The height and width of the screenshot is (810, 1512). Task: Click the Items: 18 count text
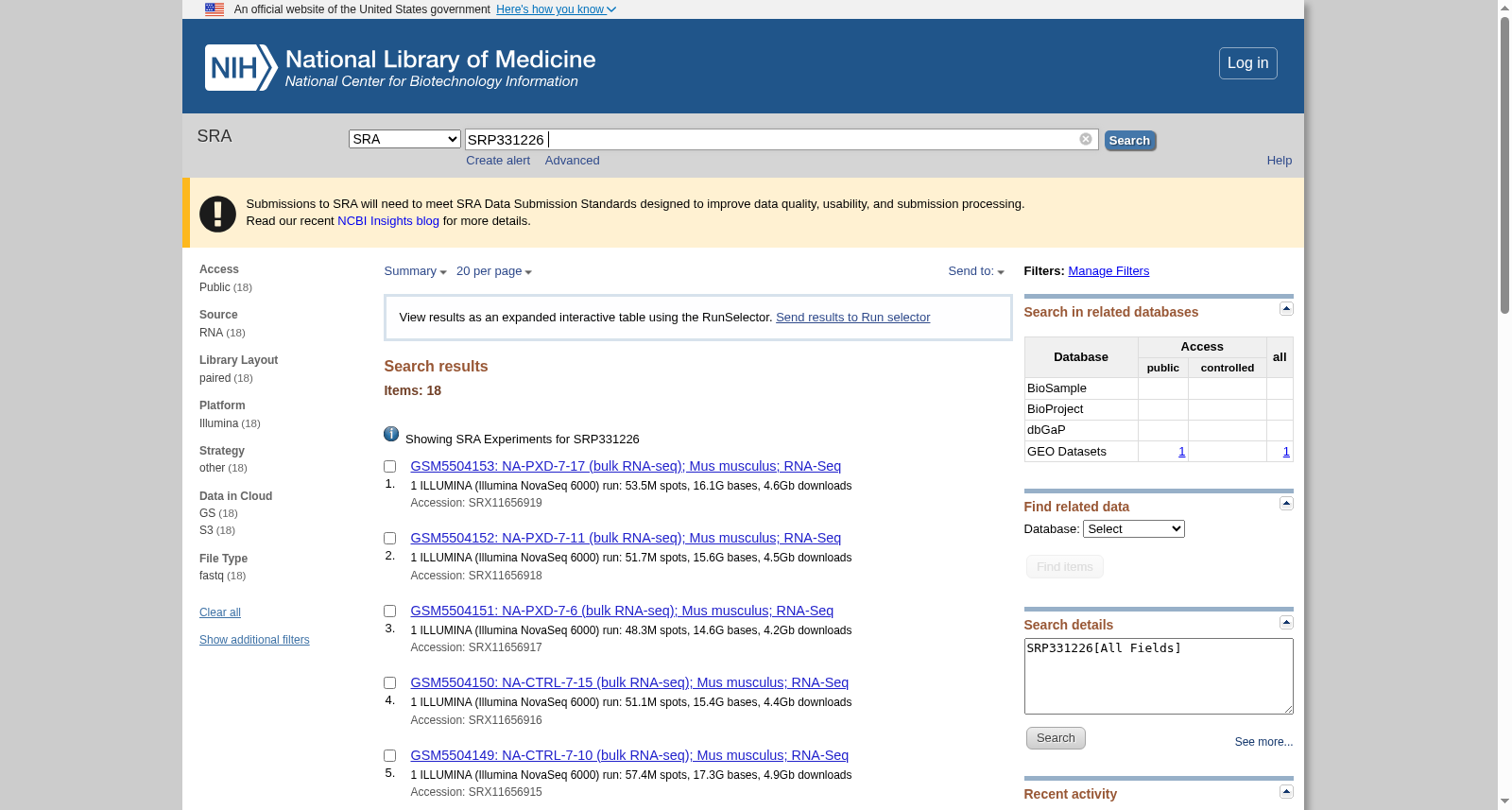(x=412, y=390)
